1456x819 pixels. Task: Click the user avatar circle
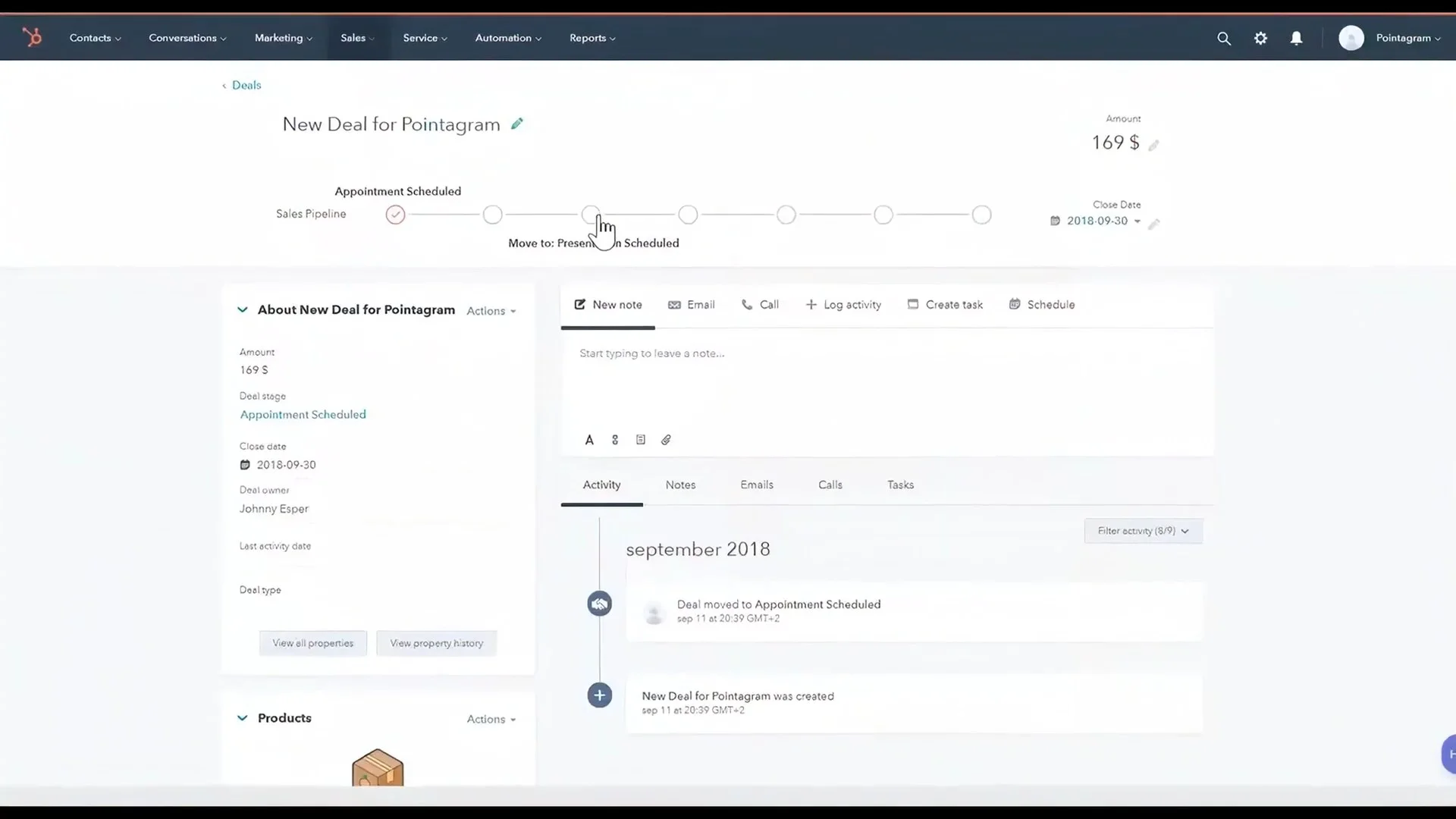coord(1351,38)
